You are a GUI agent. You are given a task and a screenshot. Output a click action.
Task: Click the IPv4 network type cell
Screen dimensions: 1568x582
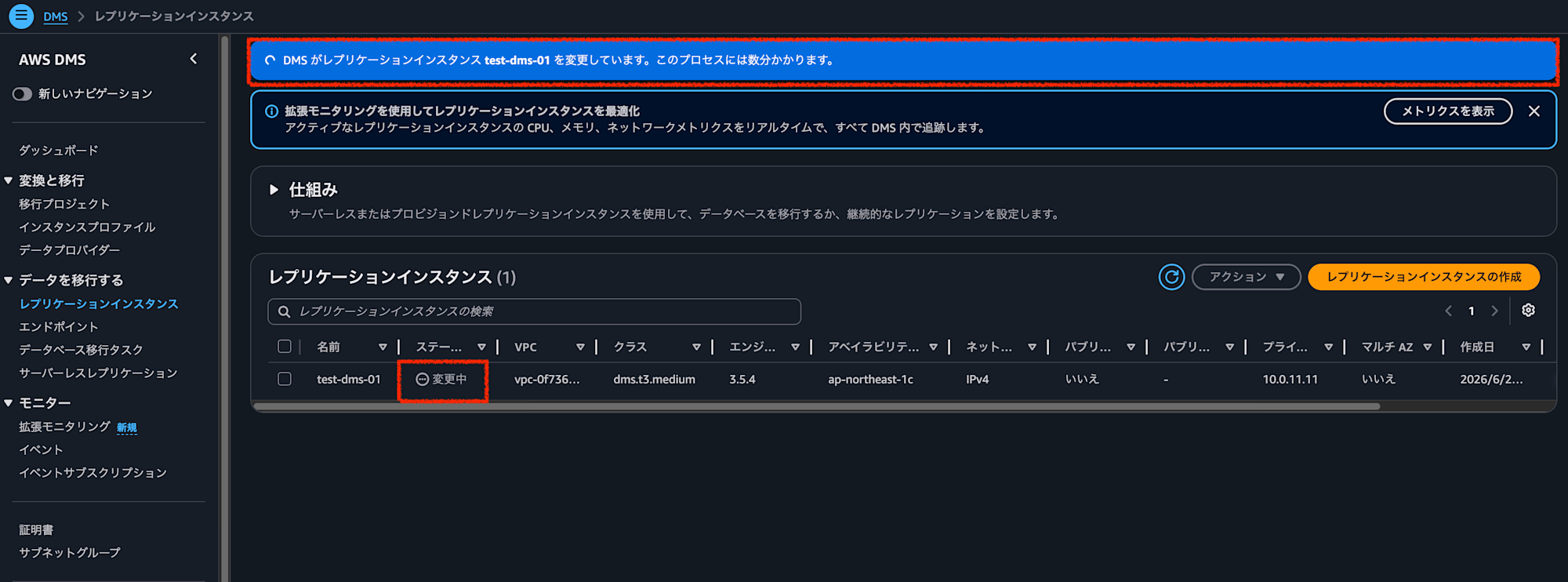coord(977,380)
